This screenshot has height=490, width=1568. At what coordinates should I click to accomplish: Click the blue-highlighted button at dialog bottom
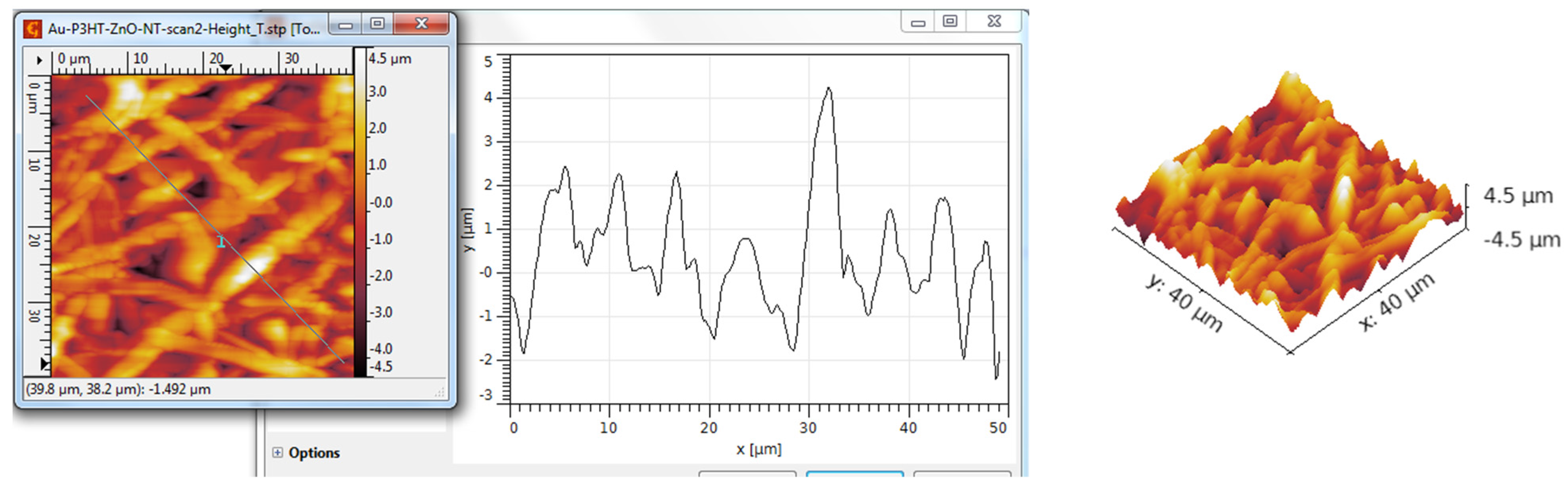[855, 474]
